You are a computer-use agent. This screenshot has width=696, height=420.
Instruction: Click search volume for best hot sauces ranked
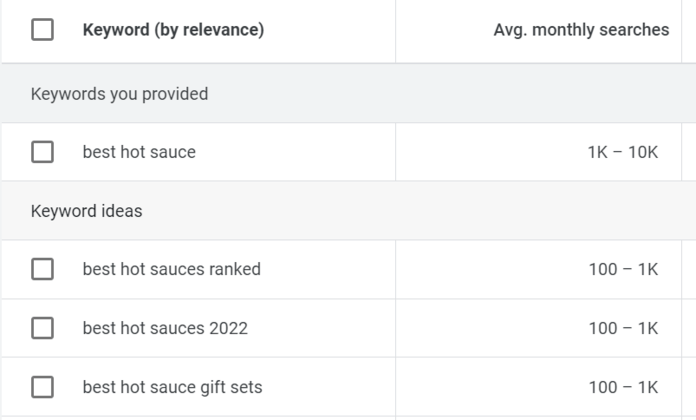[x=623, y=269]
